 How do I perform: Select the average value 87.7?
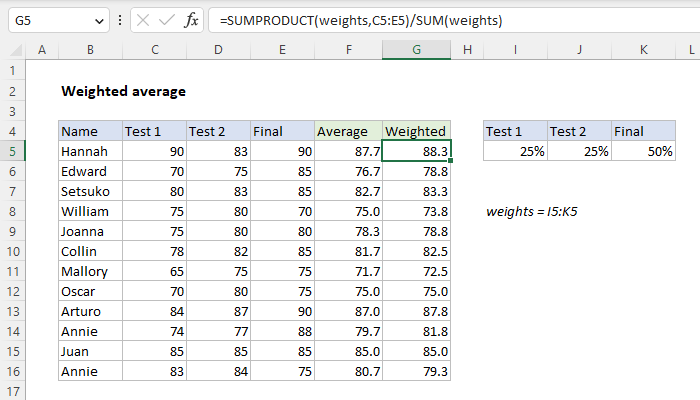tap(348, 151)
